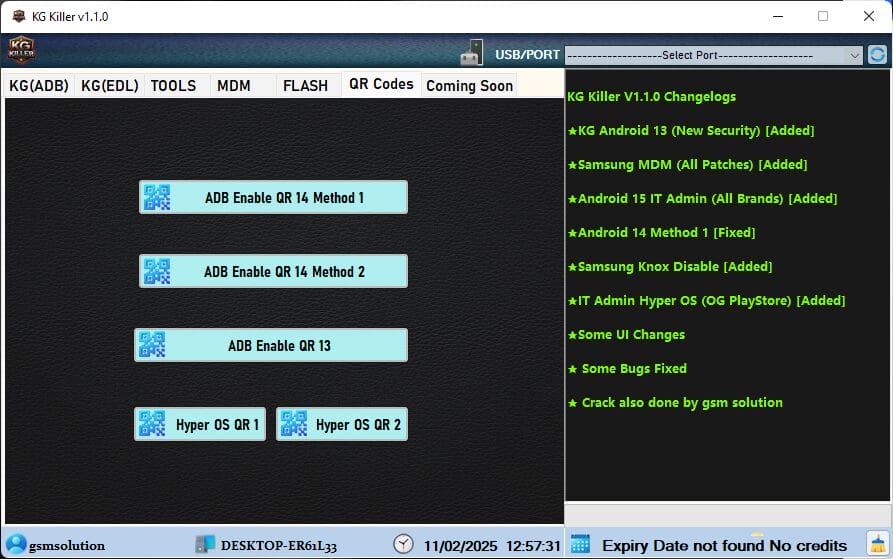Viewport: 893px width, 559px height.
Task: Switch to the KG(ADB) tab
Action: click(39, 86)
